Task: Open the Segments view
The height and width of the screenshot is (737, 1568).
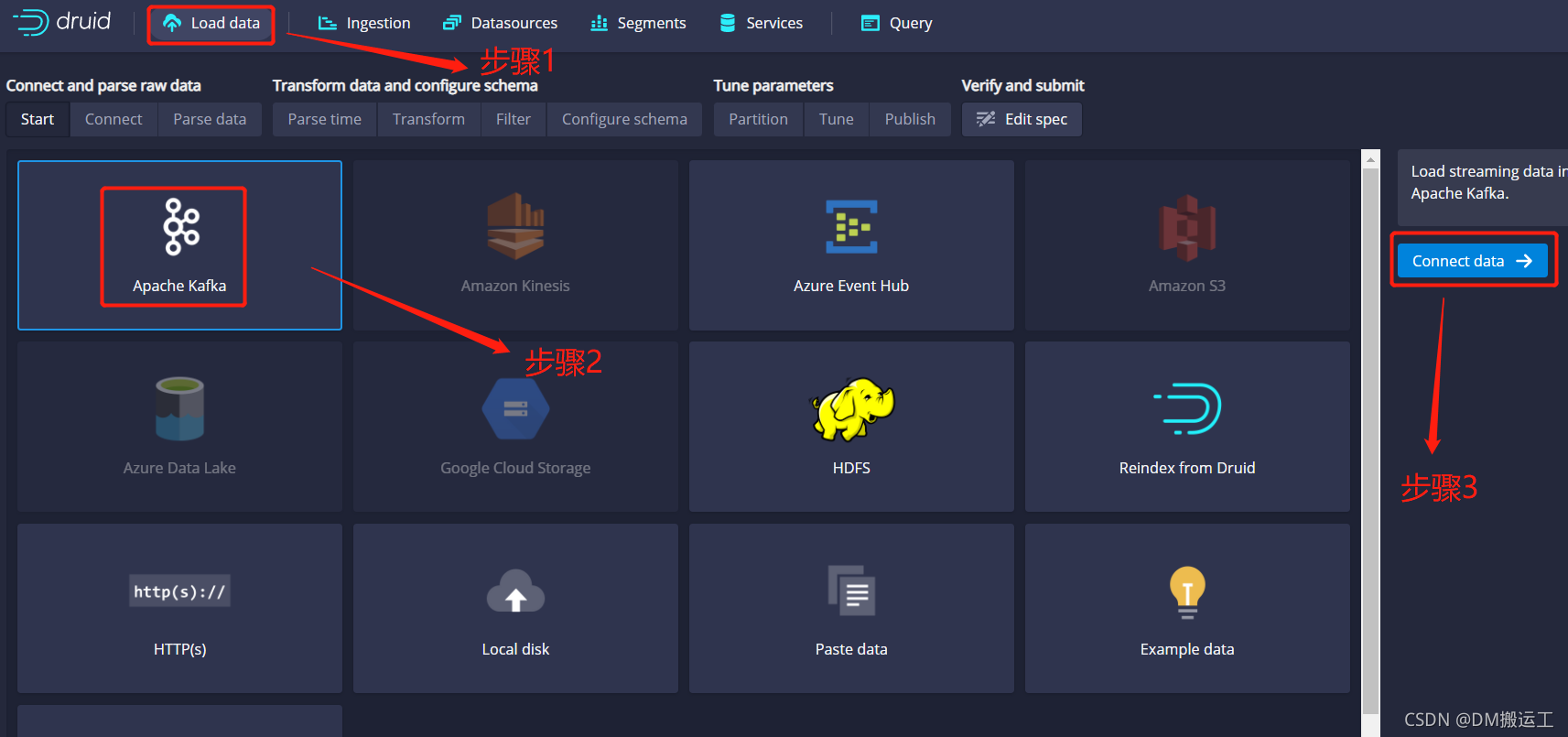Action: (x=638, y=23)
